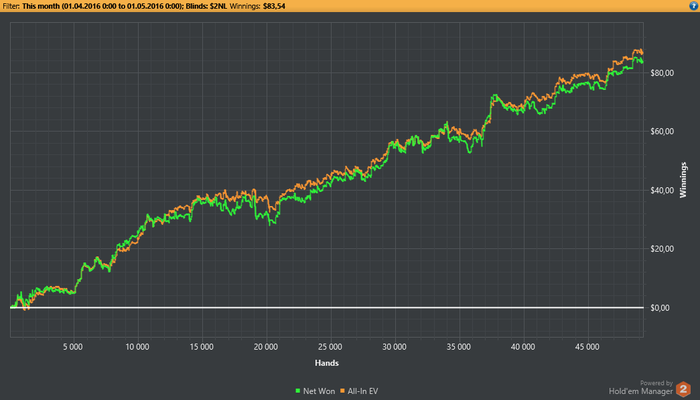
Task: Click the blue help icon in header
Action: pos(693,6)
